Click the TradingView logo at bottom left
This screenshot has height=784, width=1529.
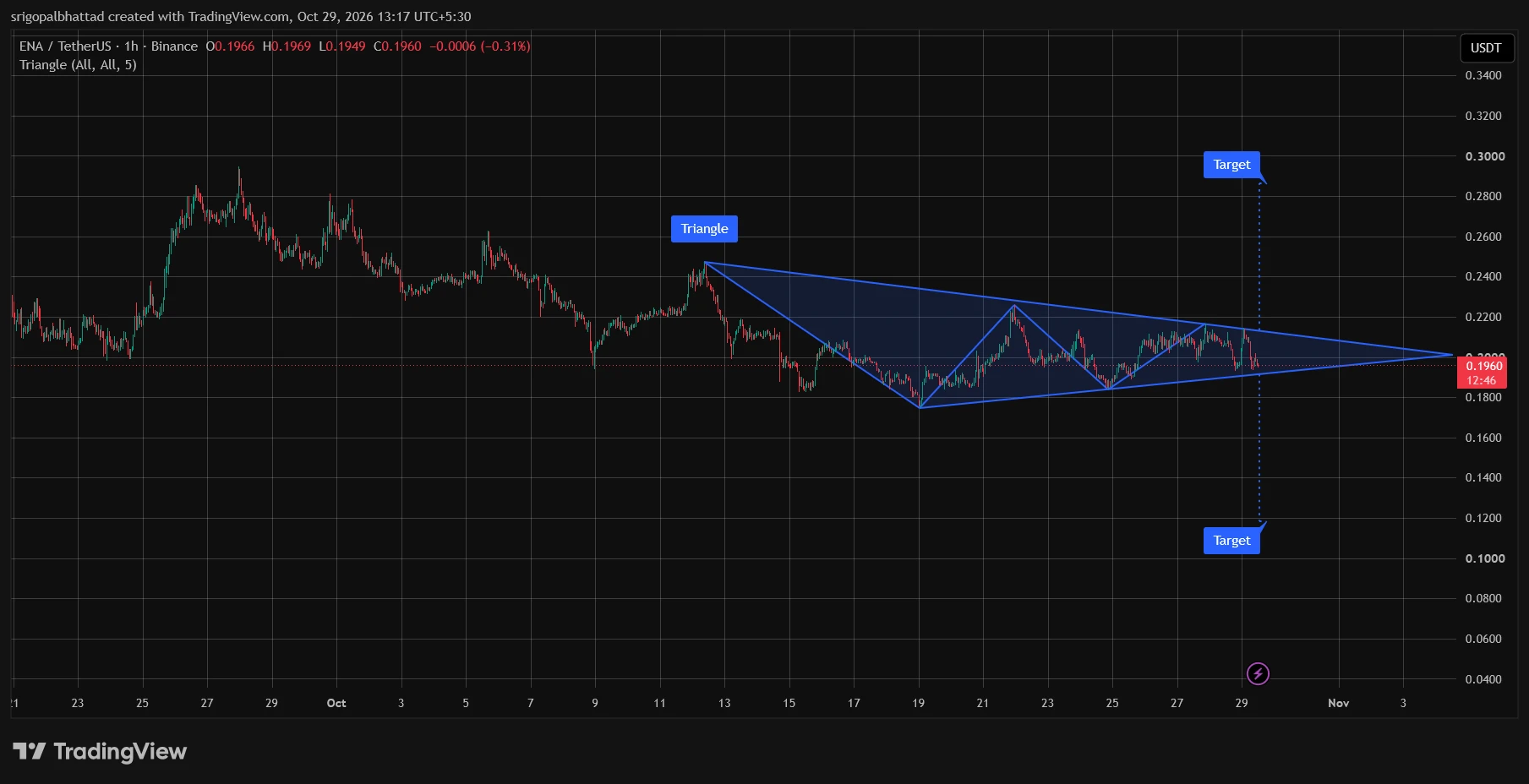pos(100,751)
